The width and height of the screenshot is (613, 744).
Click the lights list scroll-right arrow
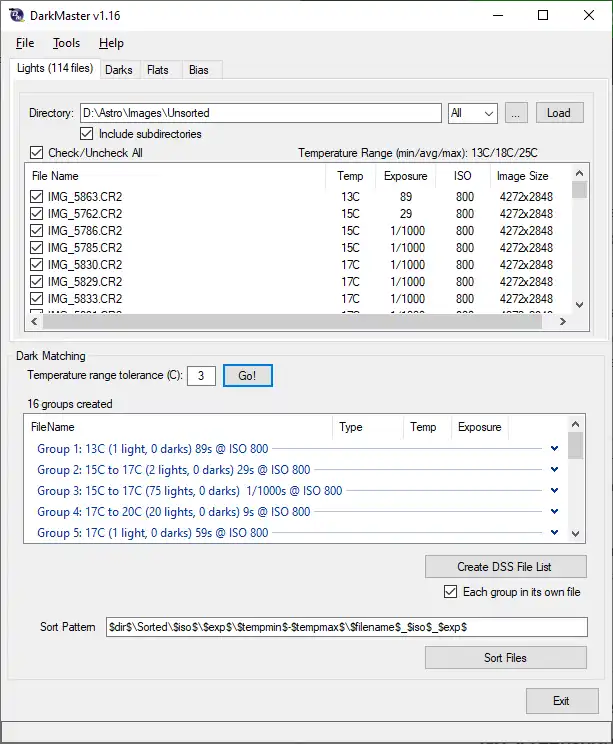point(563,321)
